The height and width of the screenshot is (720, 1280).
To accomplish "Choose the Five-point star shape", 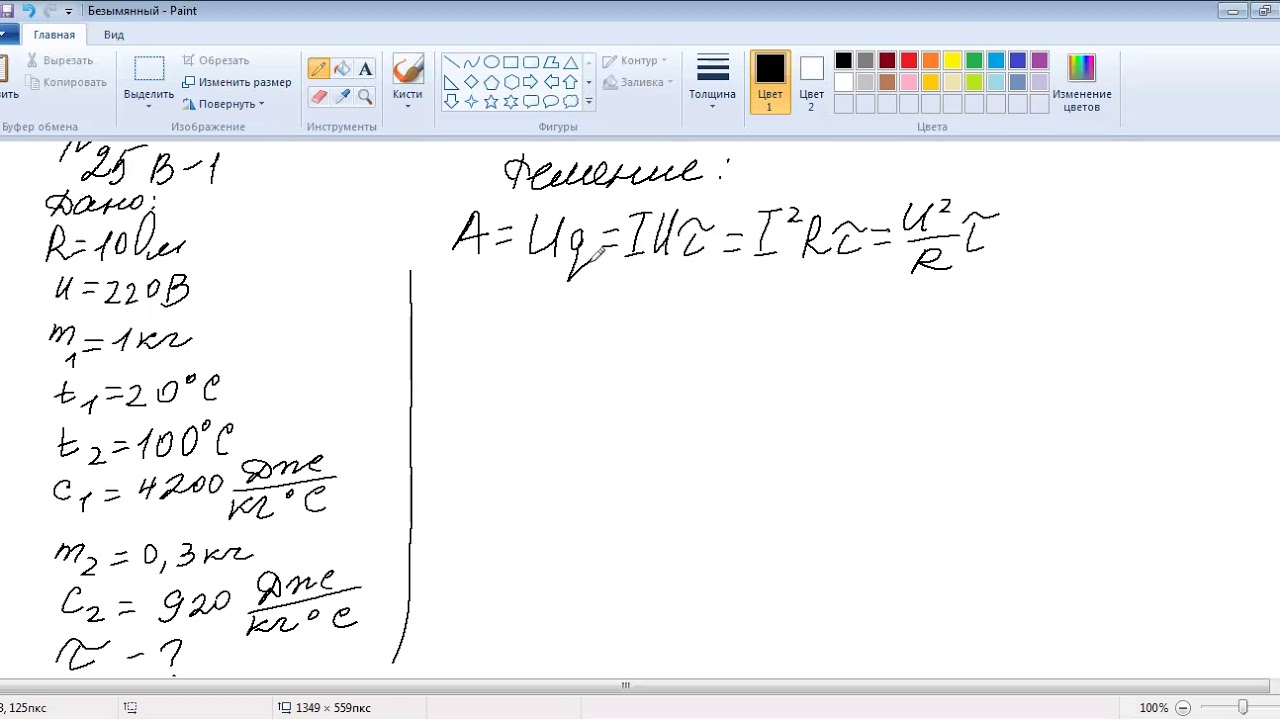I will click(x=491, y=101).
